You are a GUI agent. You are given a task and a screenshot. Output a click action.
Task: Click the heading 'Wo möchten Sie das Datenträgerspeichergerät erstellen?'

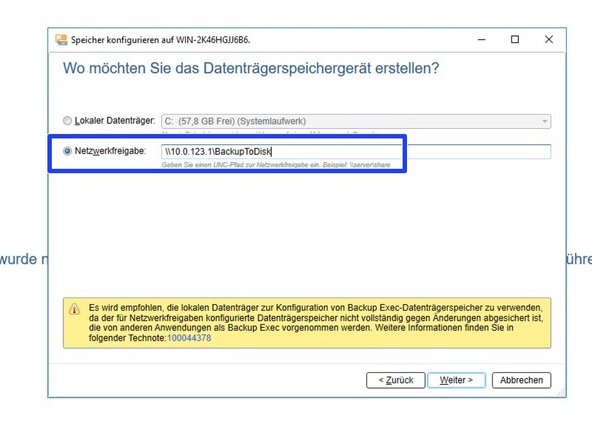[251, 68]
